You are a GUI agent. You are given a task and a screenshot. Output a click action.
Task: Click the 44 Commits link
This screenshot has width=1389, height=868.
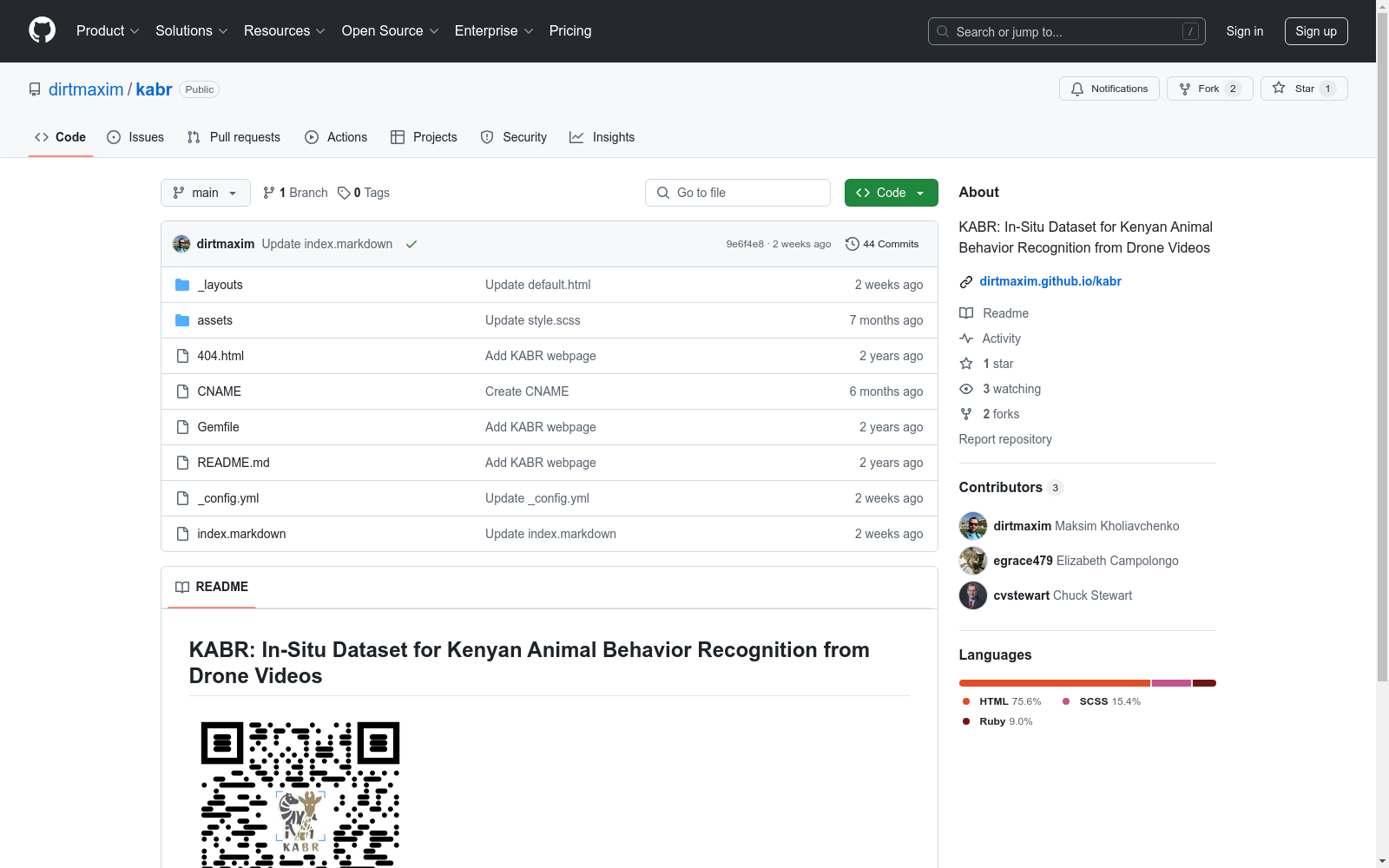tap(882, 244)
